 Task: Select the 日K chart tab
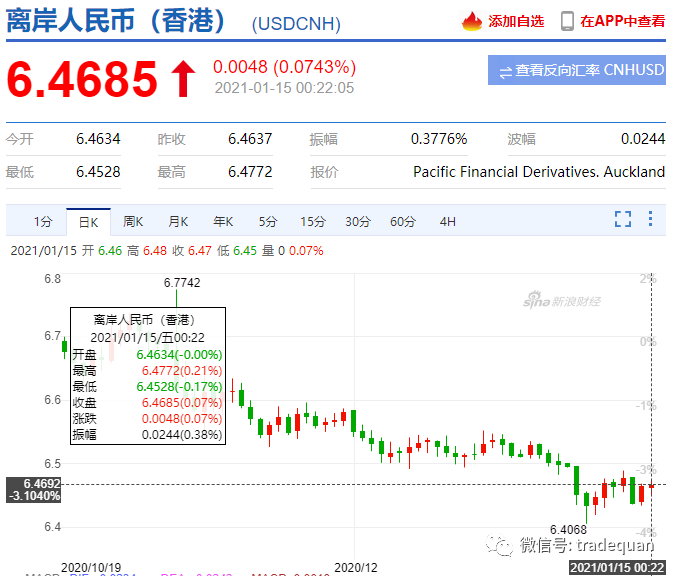point(88,222)
